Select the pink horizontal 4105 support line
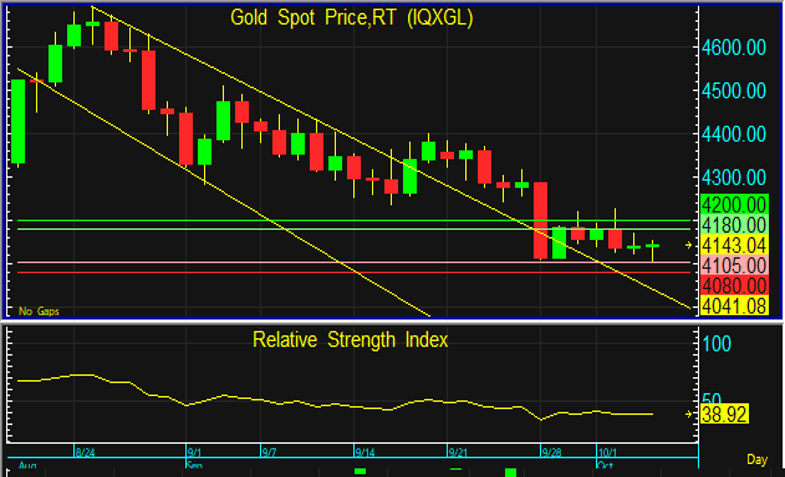785x477 pixels. point(353,262)
